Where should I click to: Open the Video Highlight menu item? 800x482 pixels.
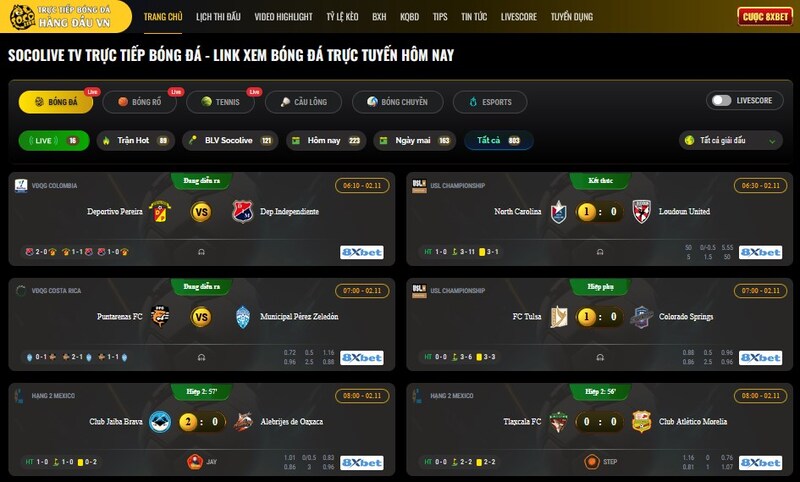(283, 17)
